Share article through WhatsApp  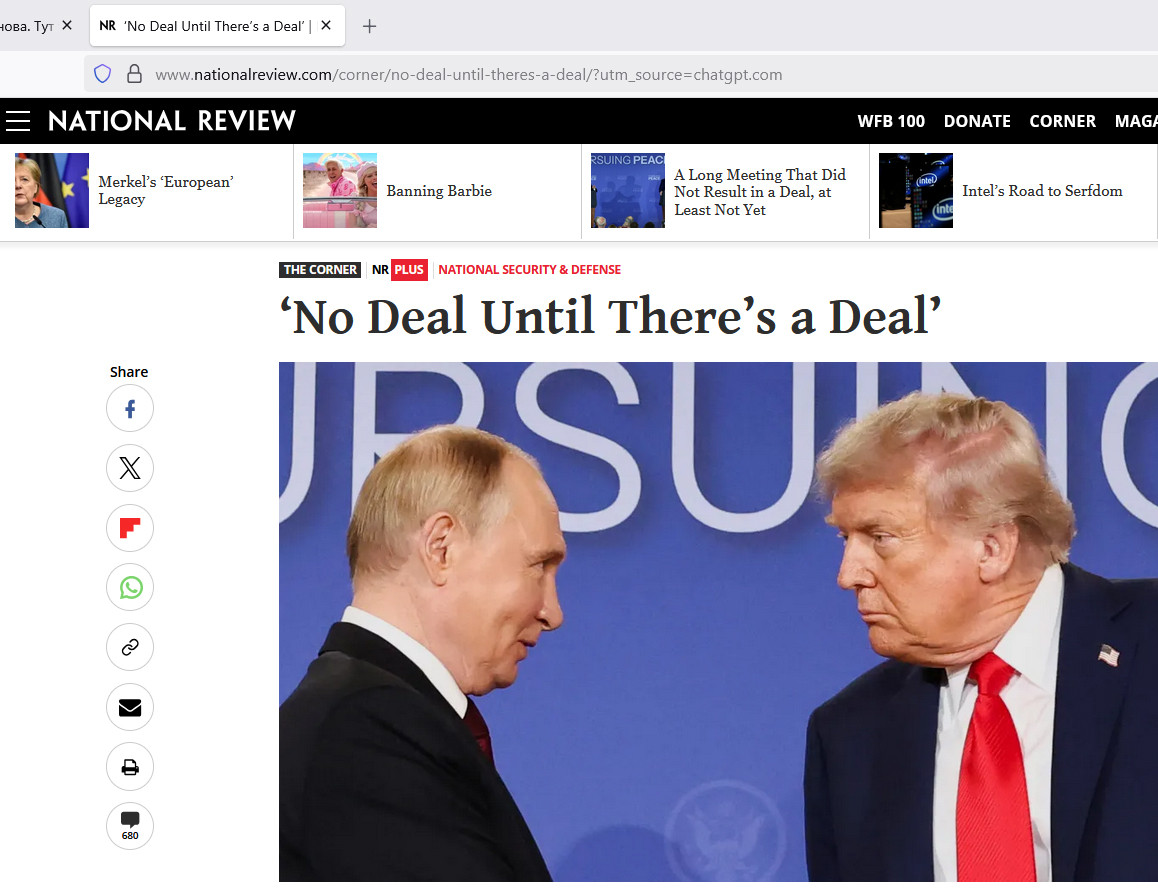click(x=130, y=587)
